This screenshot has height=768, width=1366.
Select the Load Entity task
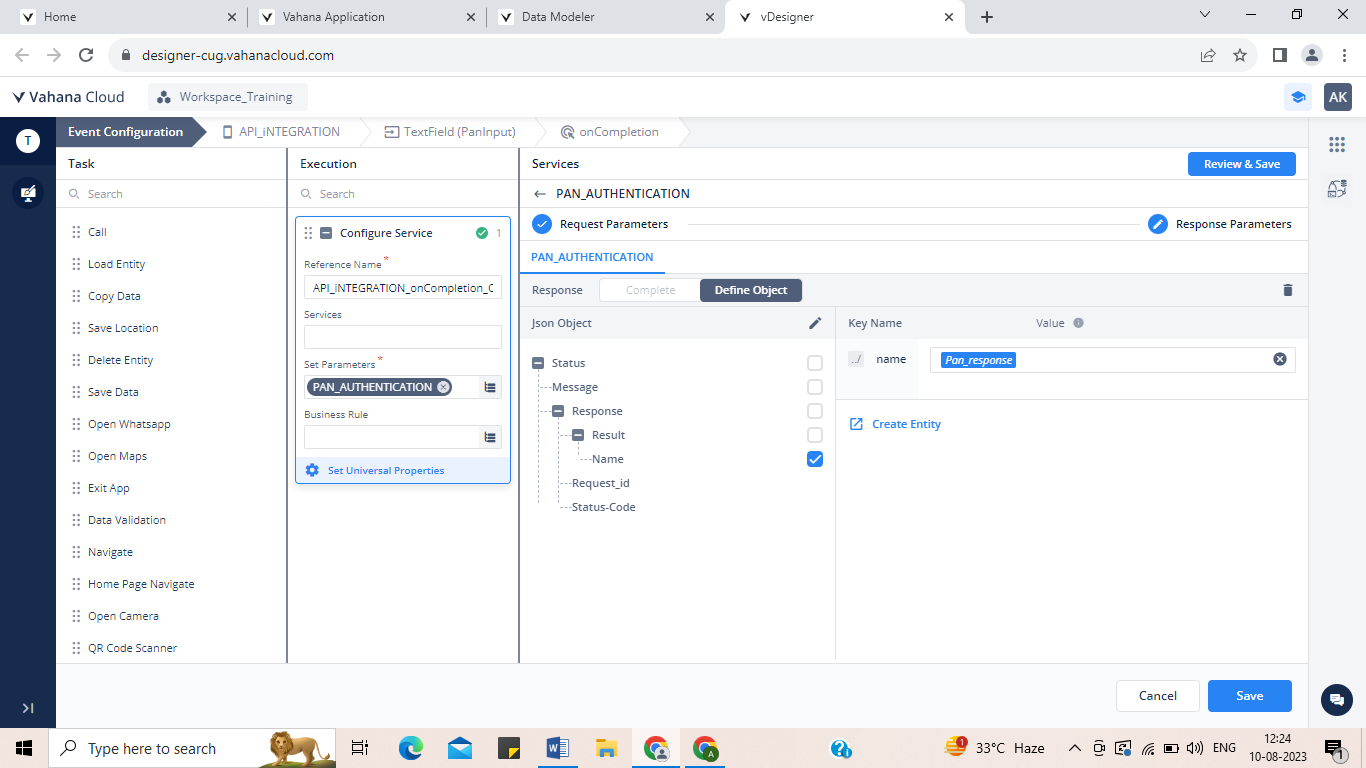click(x=116, y=264)
